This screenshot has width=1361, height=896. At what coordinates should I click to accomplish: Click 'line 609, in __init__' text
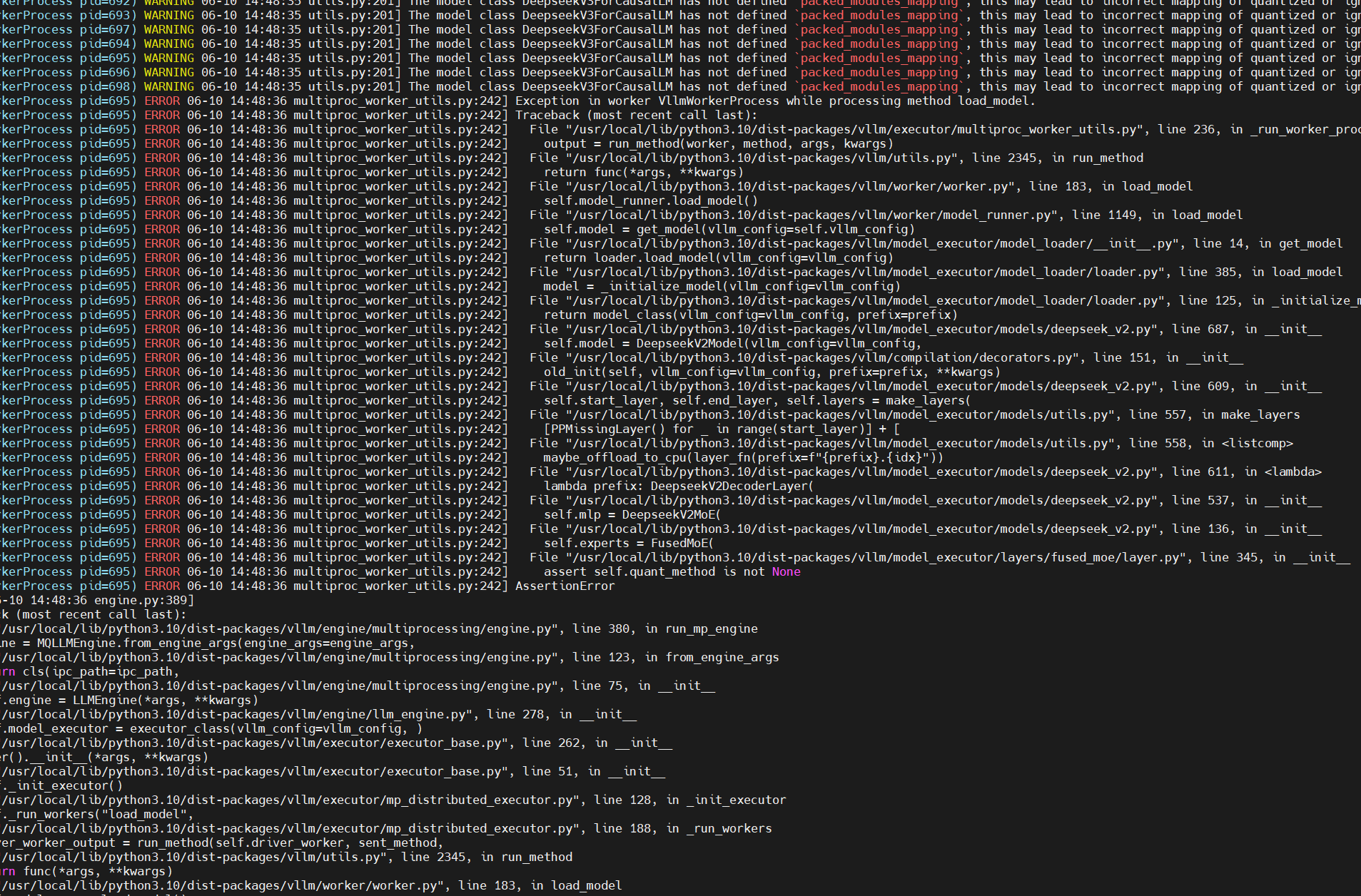point(1246,386)
